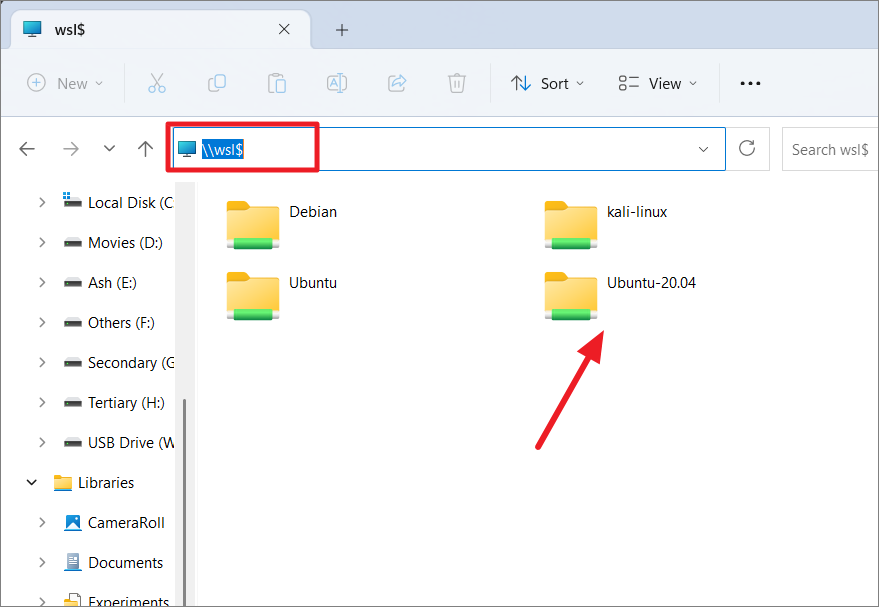Expand the Movies (D:) tree node
879x607 pixels.
[x=42, y=243]
